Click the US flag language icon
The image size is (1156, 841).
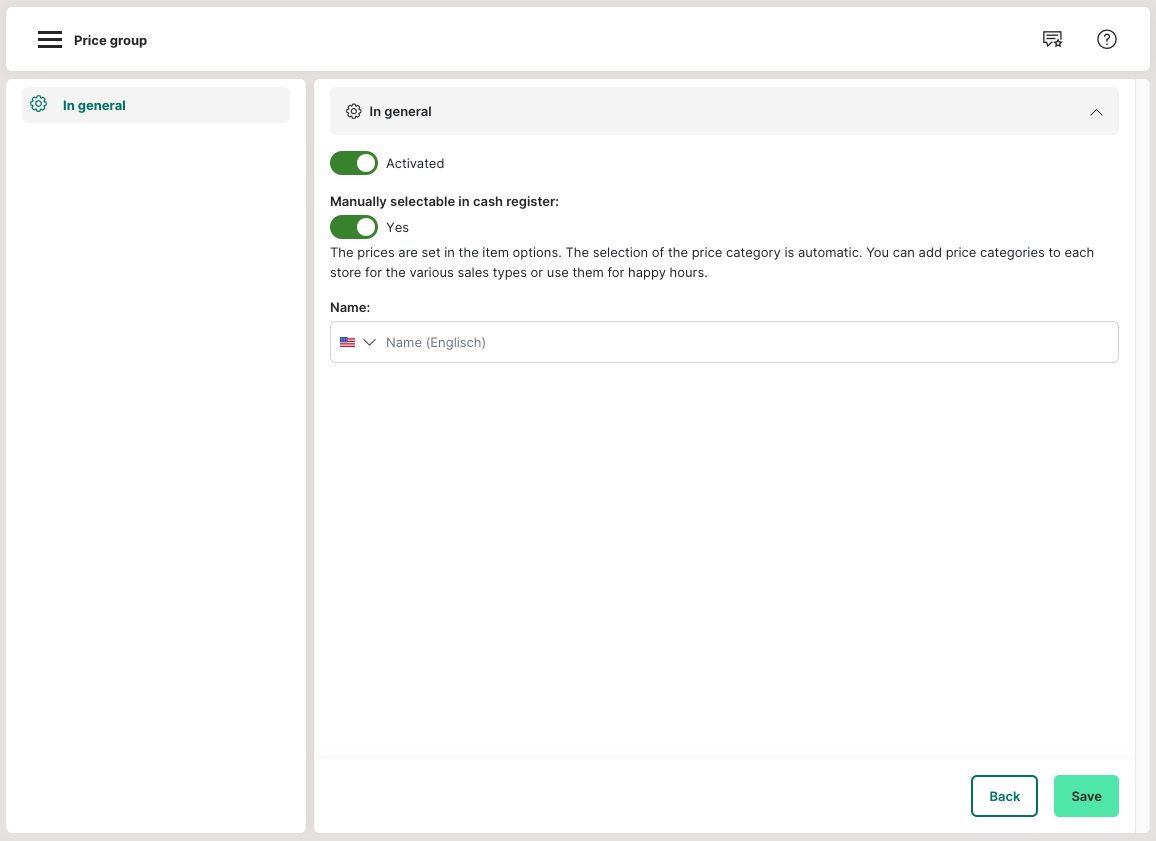(347, 342)
